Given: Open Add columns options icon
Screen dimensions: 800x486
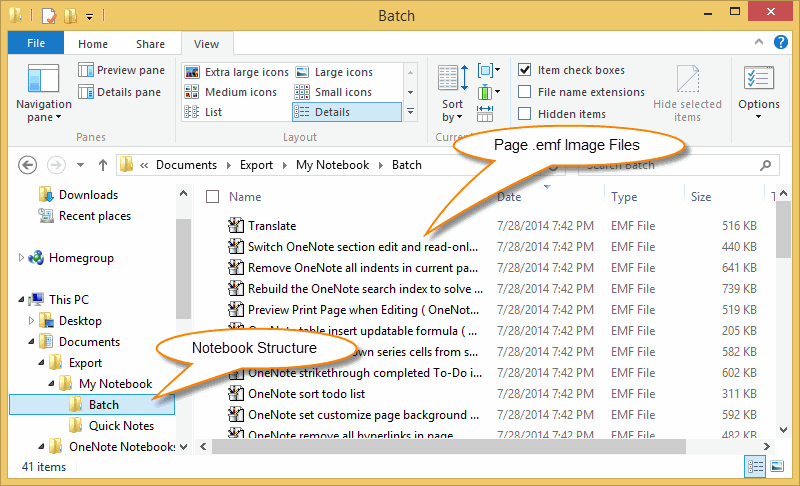Looking at the screenshot, I should pos(488,92).
